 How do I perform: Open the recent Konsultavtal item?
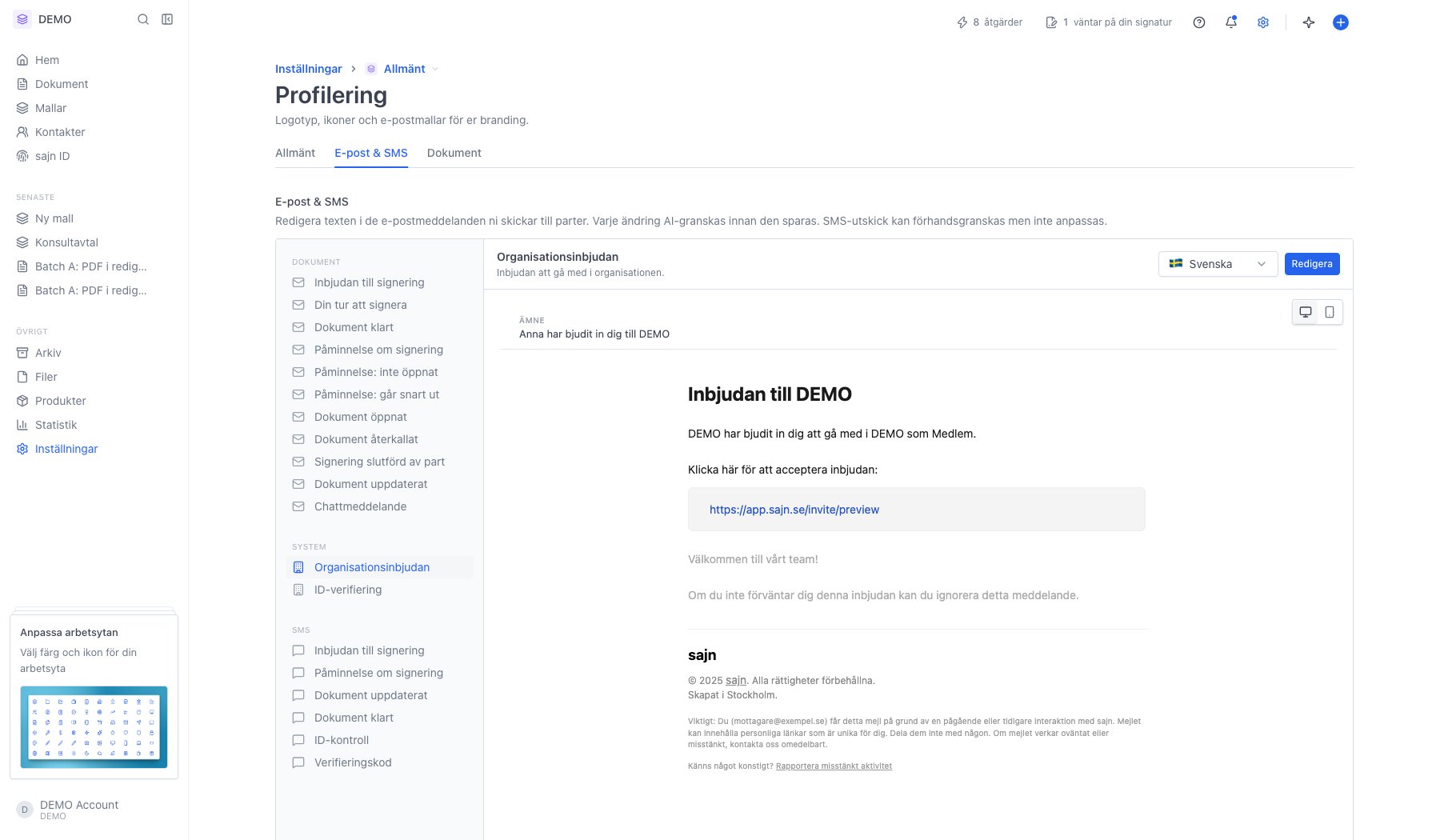94,242
